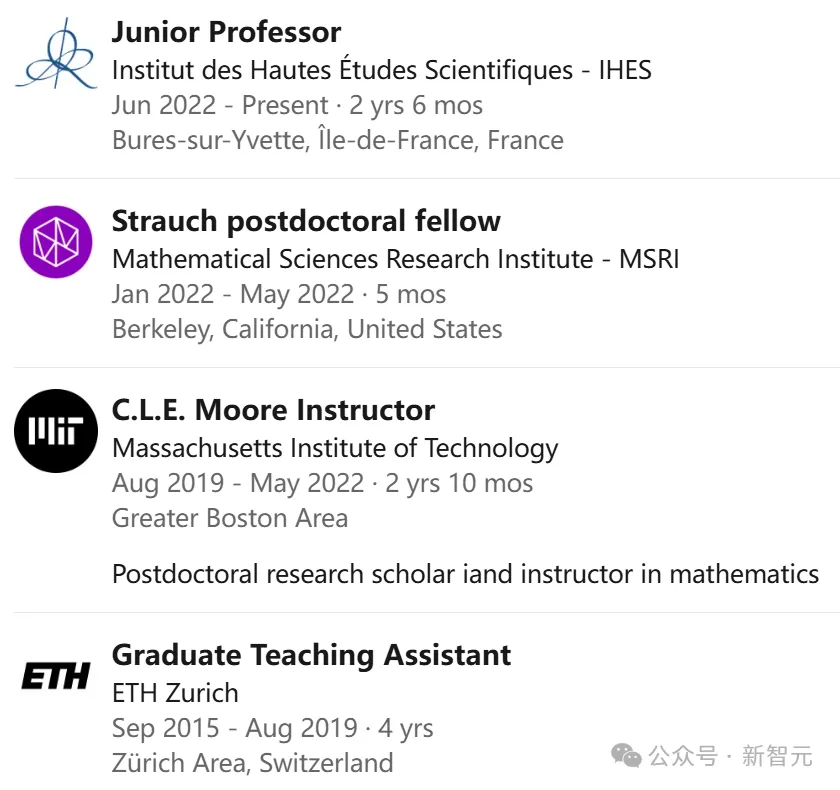Image resolution: width=840 pixels, height=790 pixels.
Task: Click the Berkeley, California location text
Action: point(307,329)
